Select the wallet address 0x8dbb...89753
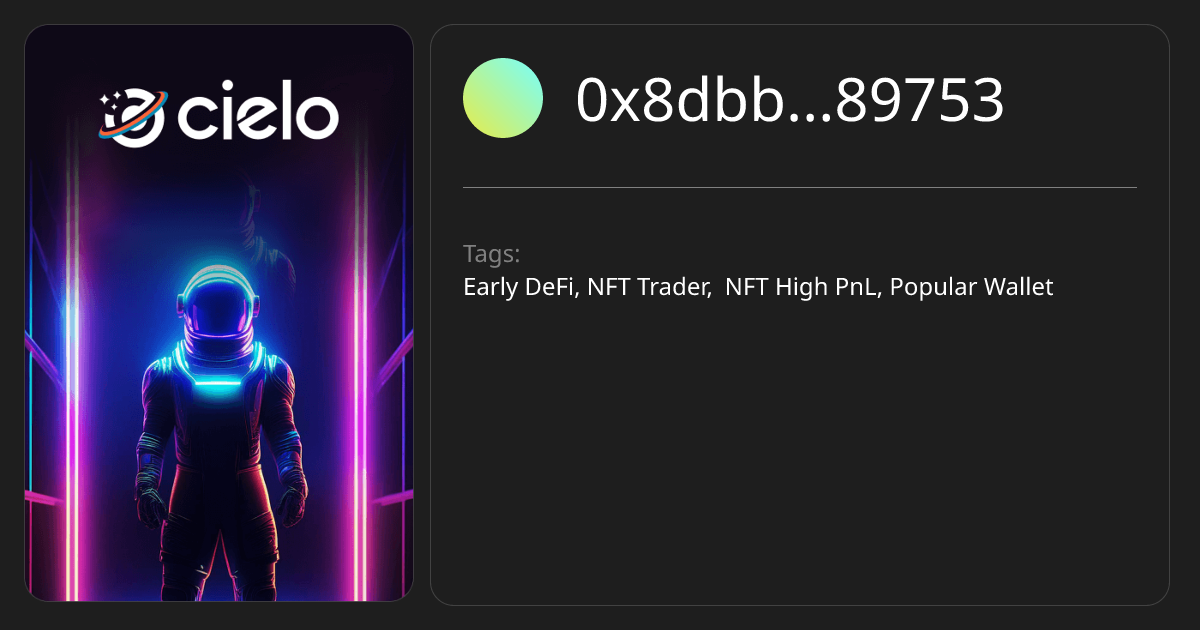Screen dimensions: 1200x630 pyautogui.click(x=789, y=100)
